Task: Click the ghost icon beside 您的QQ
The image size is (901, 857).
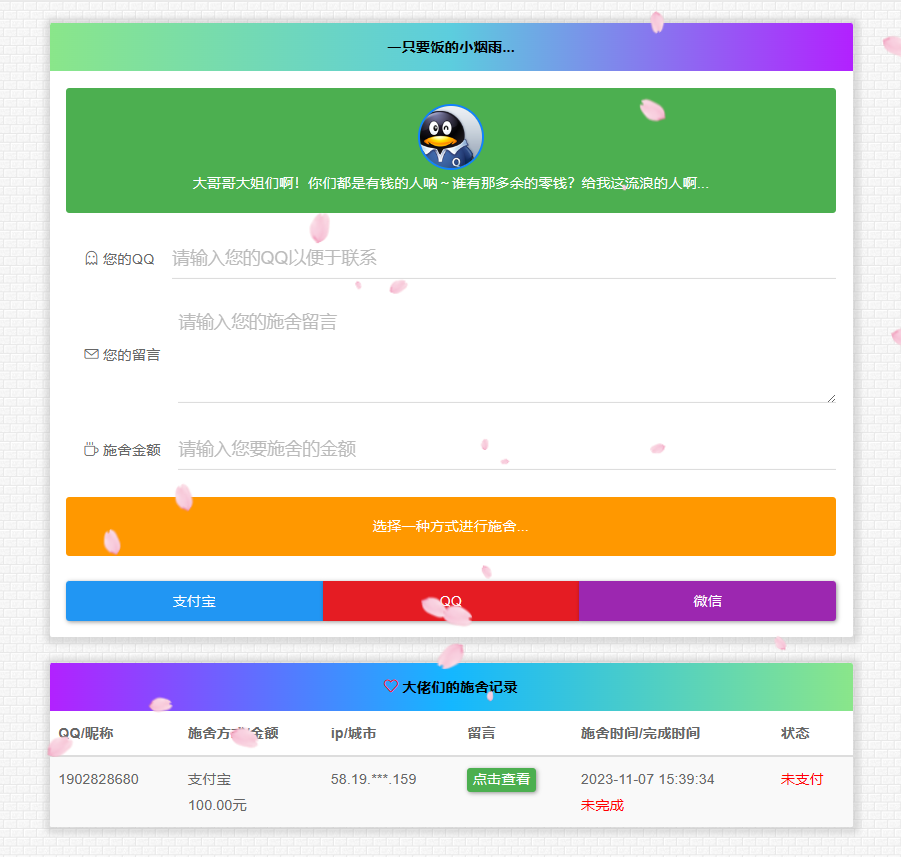Action: pos(91,258)
